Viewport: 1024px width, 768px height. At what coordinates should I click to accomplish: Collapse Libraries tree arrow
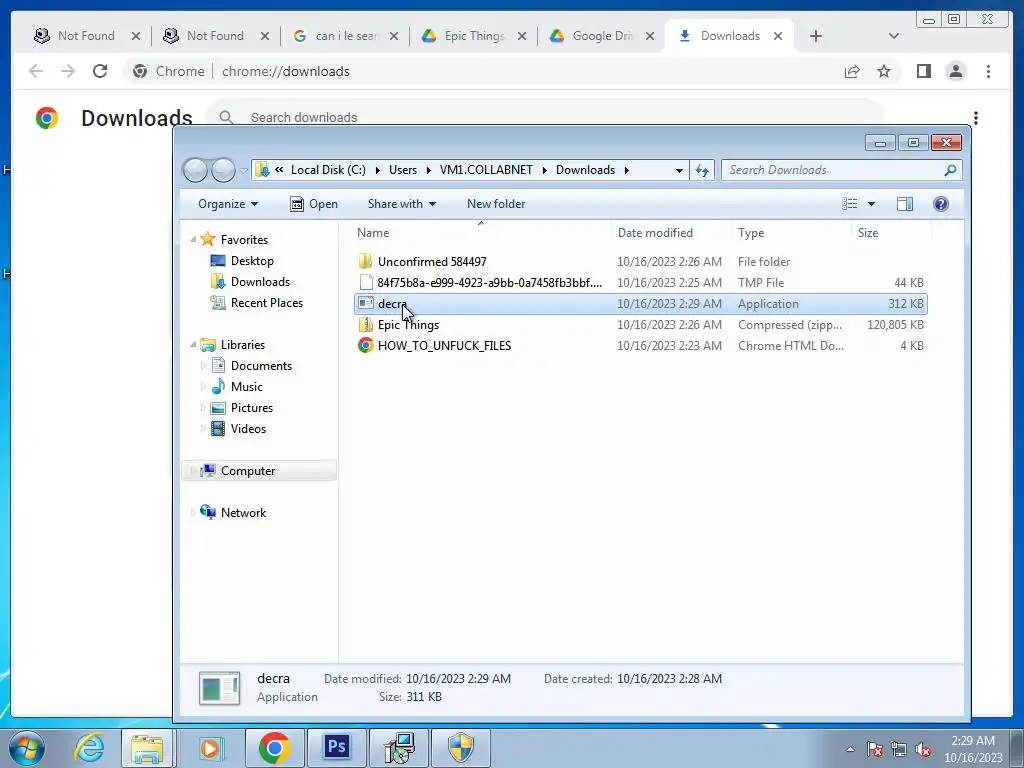[193, 345]
